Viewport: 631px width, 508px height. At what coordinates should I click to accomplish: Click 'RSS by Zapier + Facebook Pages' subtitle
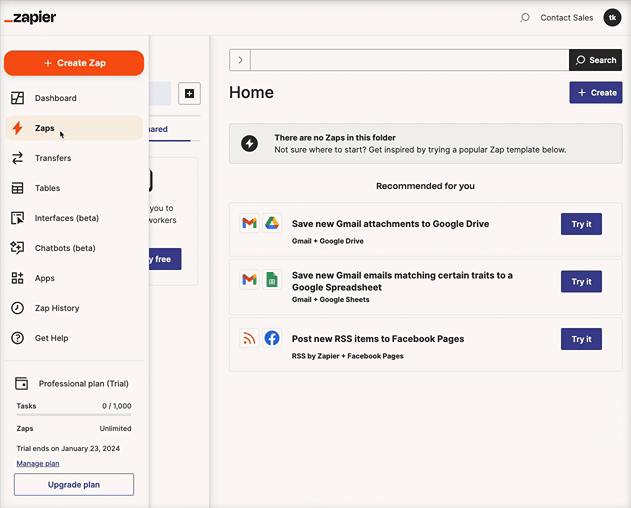pyautogui.click(x=348, y=356)
